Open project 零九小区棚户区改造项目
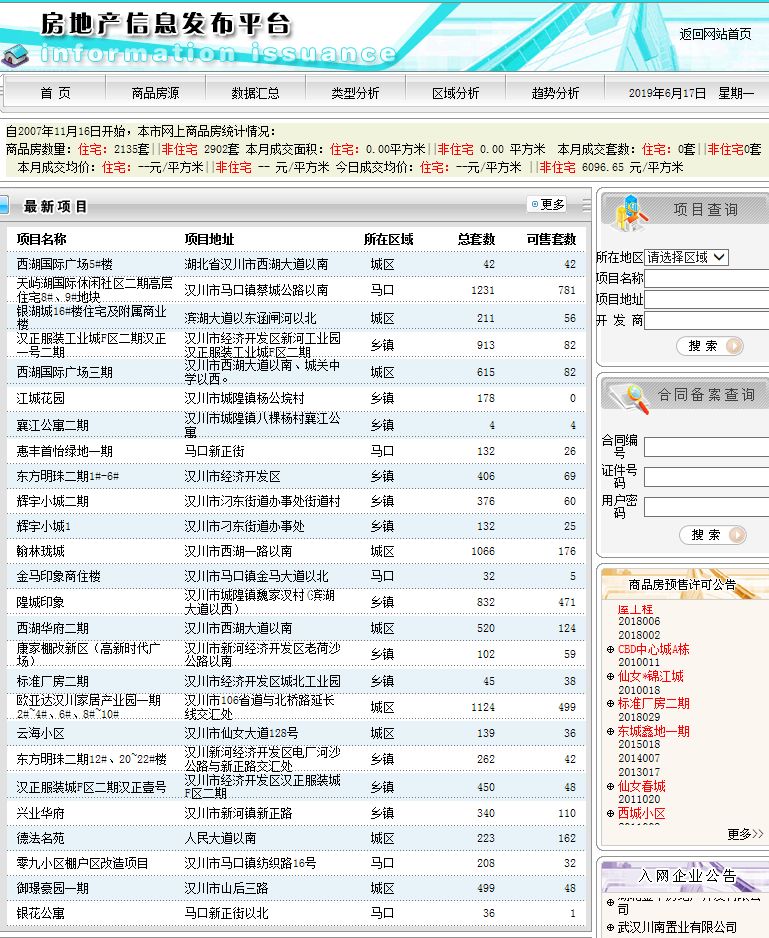Screen dimensions: 769x938 tap(83, 863)
